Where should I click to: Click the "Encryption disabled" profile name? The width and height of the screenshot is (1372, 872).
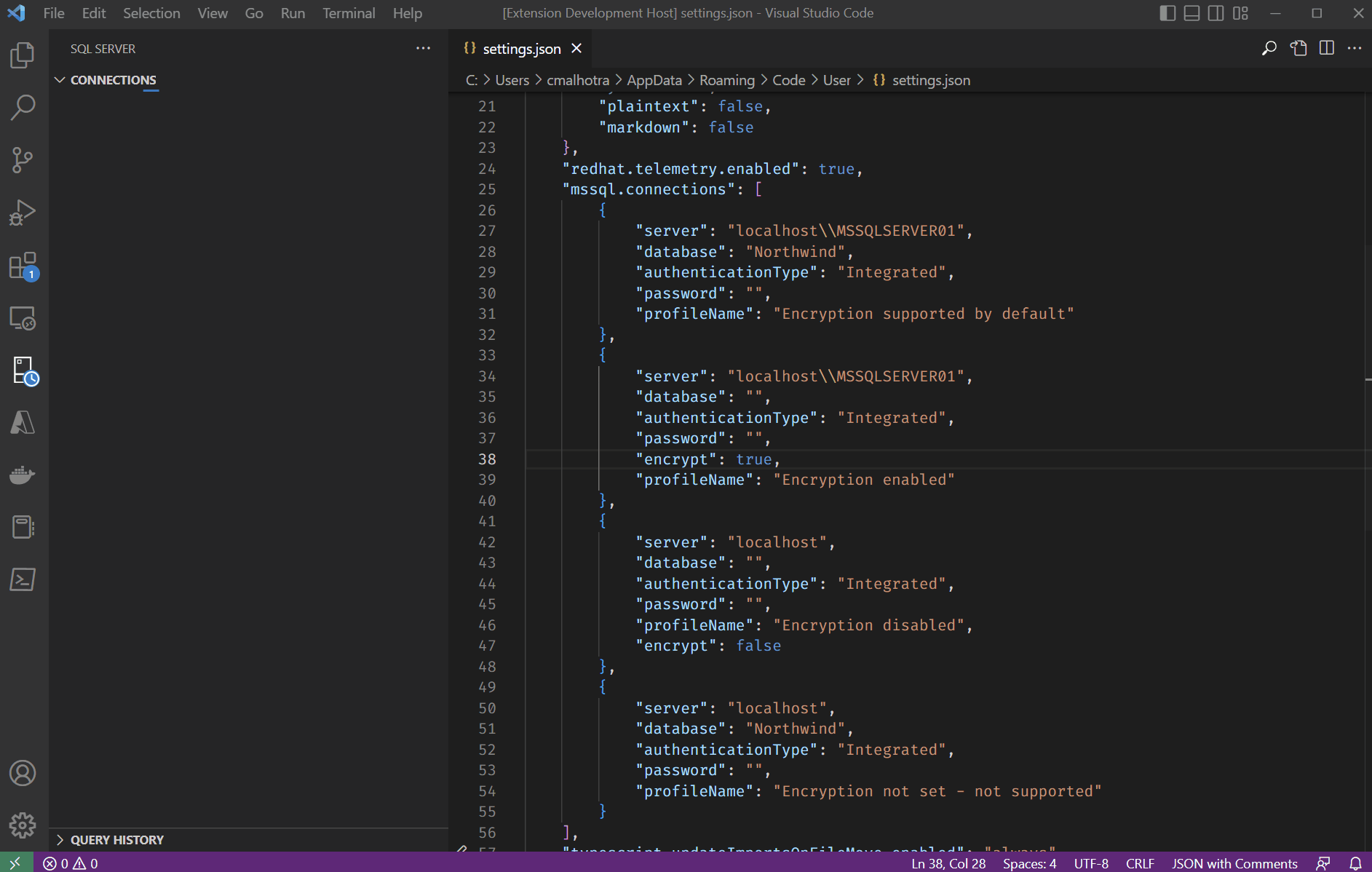point(868,625)
